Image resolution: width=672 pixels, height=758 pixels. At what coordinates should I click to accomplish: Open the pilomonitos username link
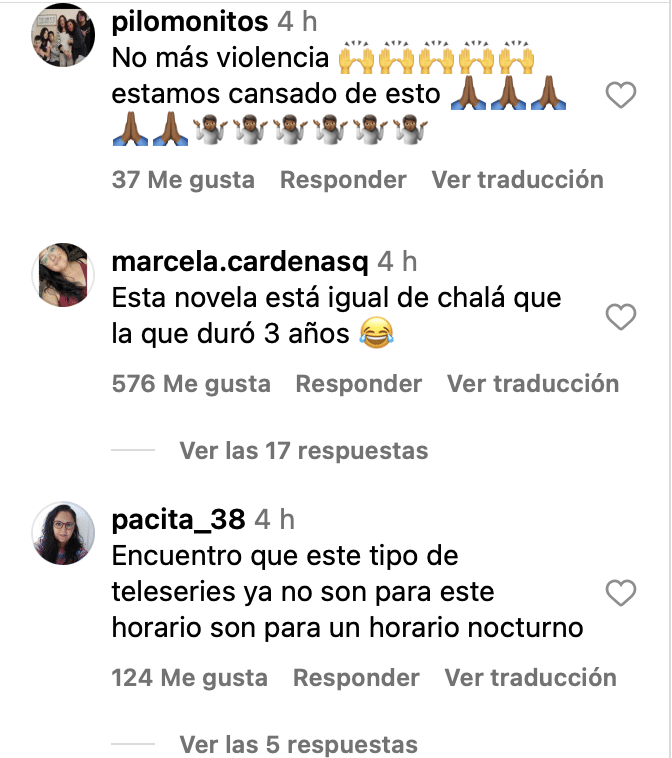pos(190,22)
